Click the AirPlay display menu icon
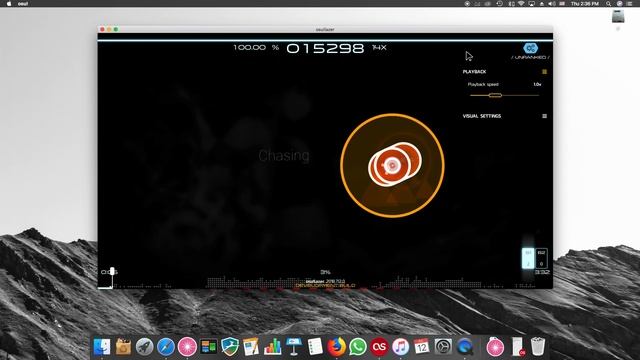The width and height of the screenshot is (640, 360). point(531,3)
